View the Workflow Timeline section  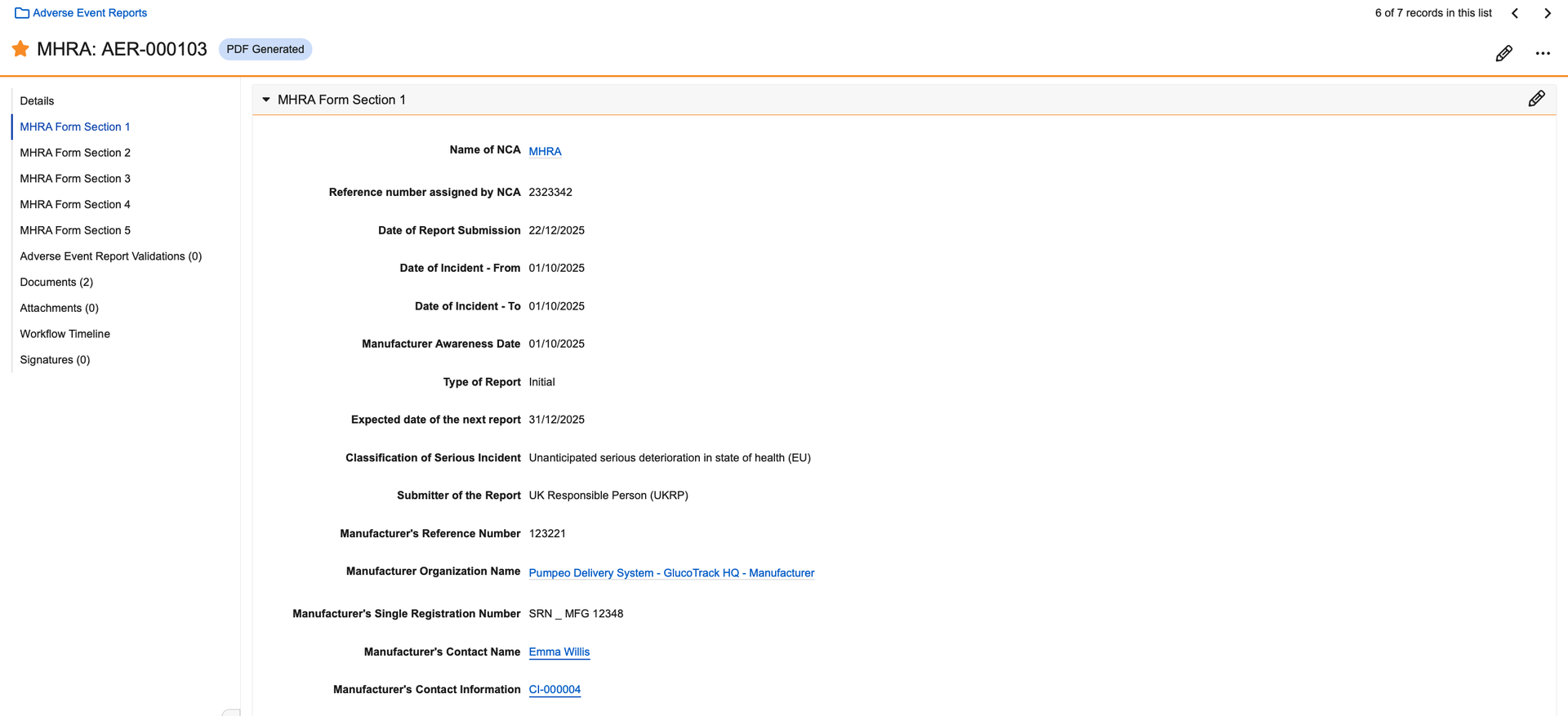click(65, 334)
